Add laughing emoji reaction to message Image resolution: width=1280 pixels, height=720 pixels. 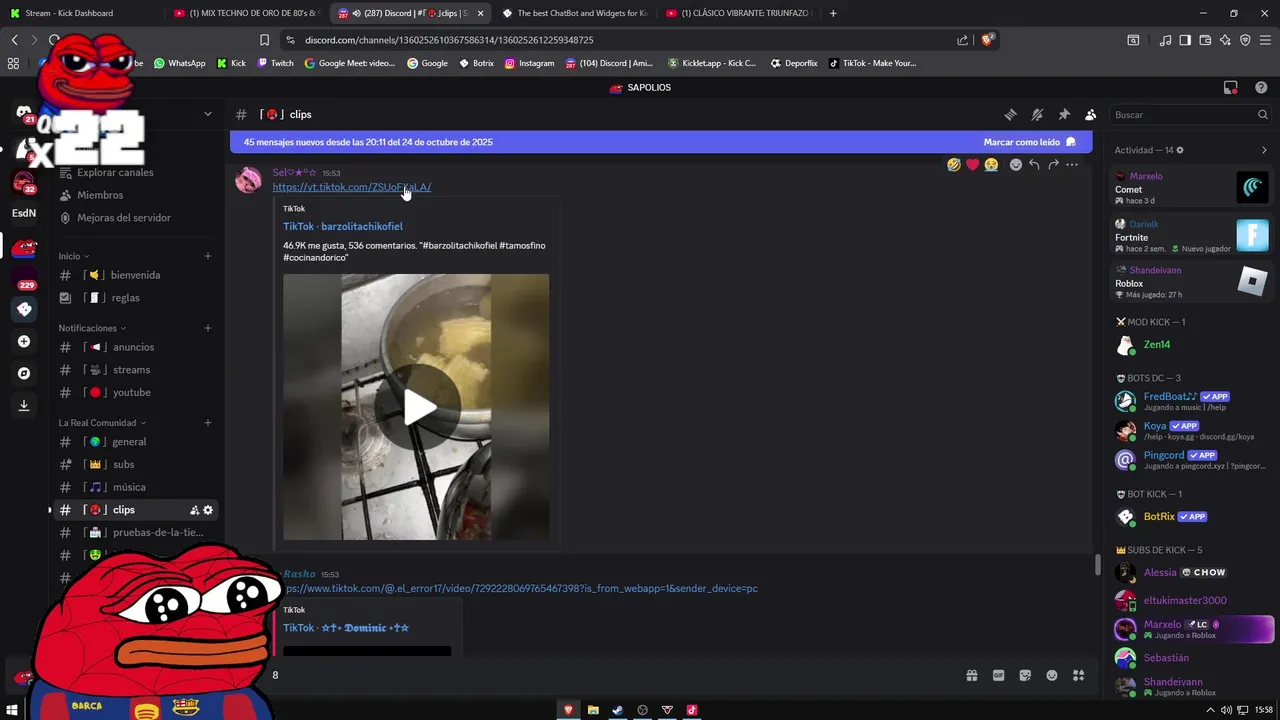(x=954, y=165)
